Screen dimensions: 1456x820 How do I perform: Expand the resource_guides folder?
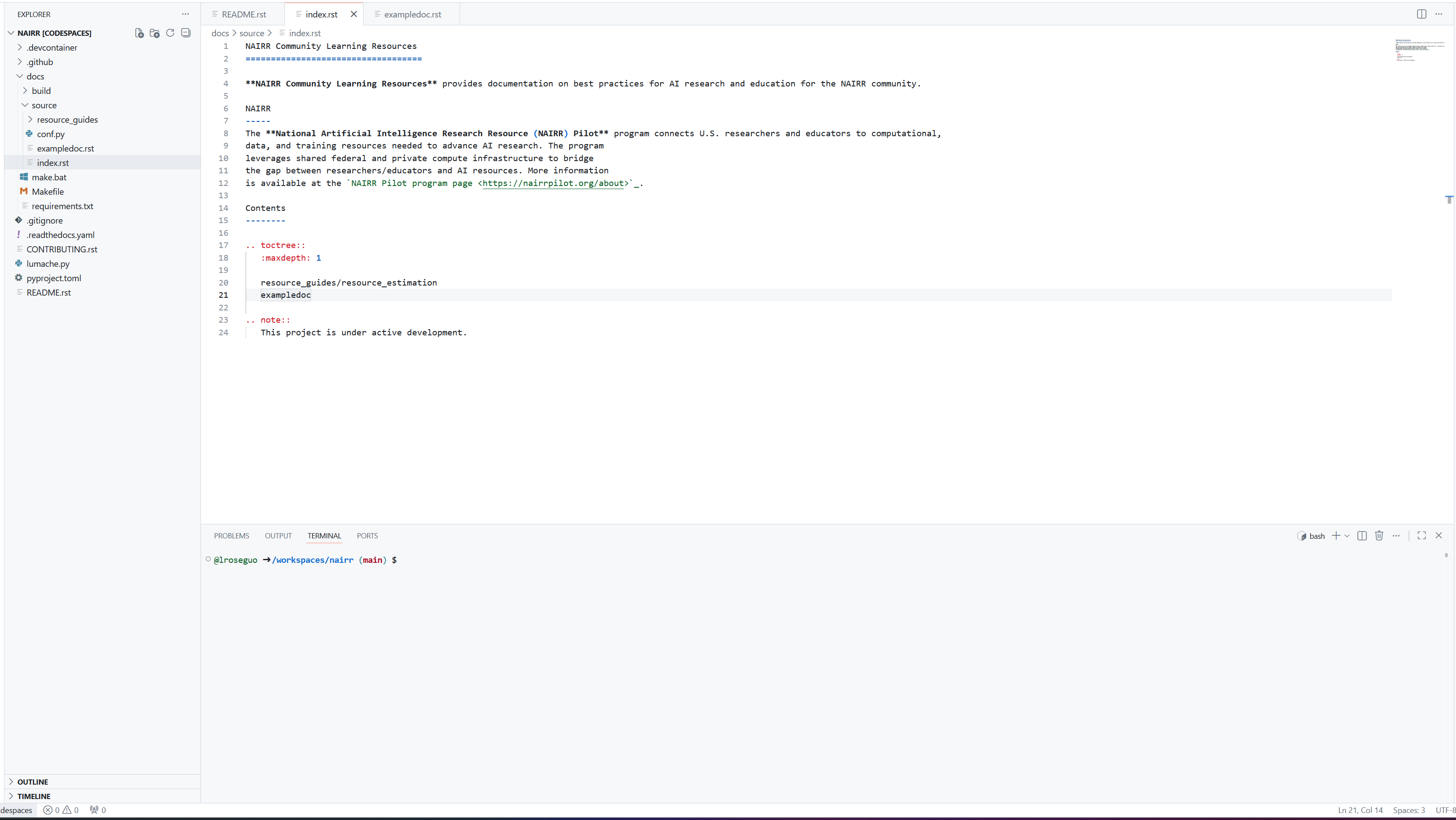click(31, 119)
